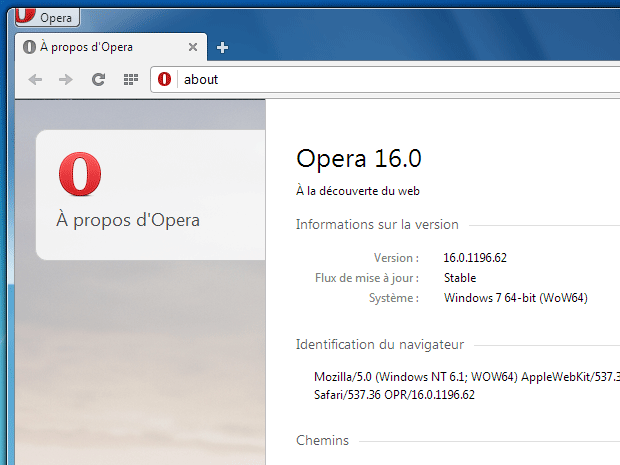Close the À propos d'Opera tab
This screenshot has height=465, width=620.
193,47
